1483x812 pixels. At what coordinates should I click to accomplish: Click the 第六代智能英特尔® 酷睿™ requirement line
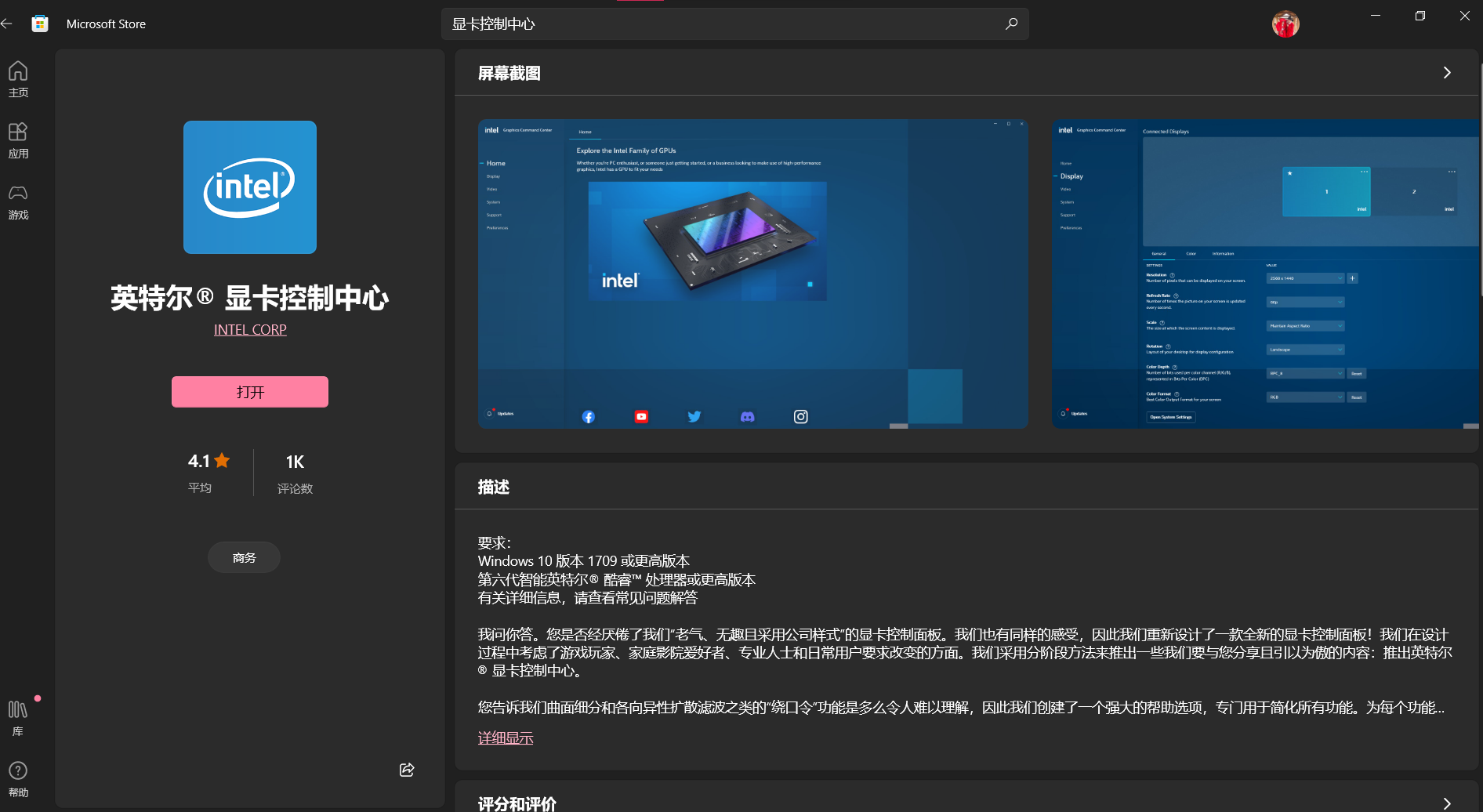617,579
